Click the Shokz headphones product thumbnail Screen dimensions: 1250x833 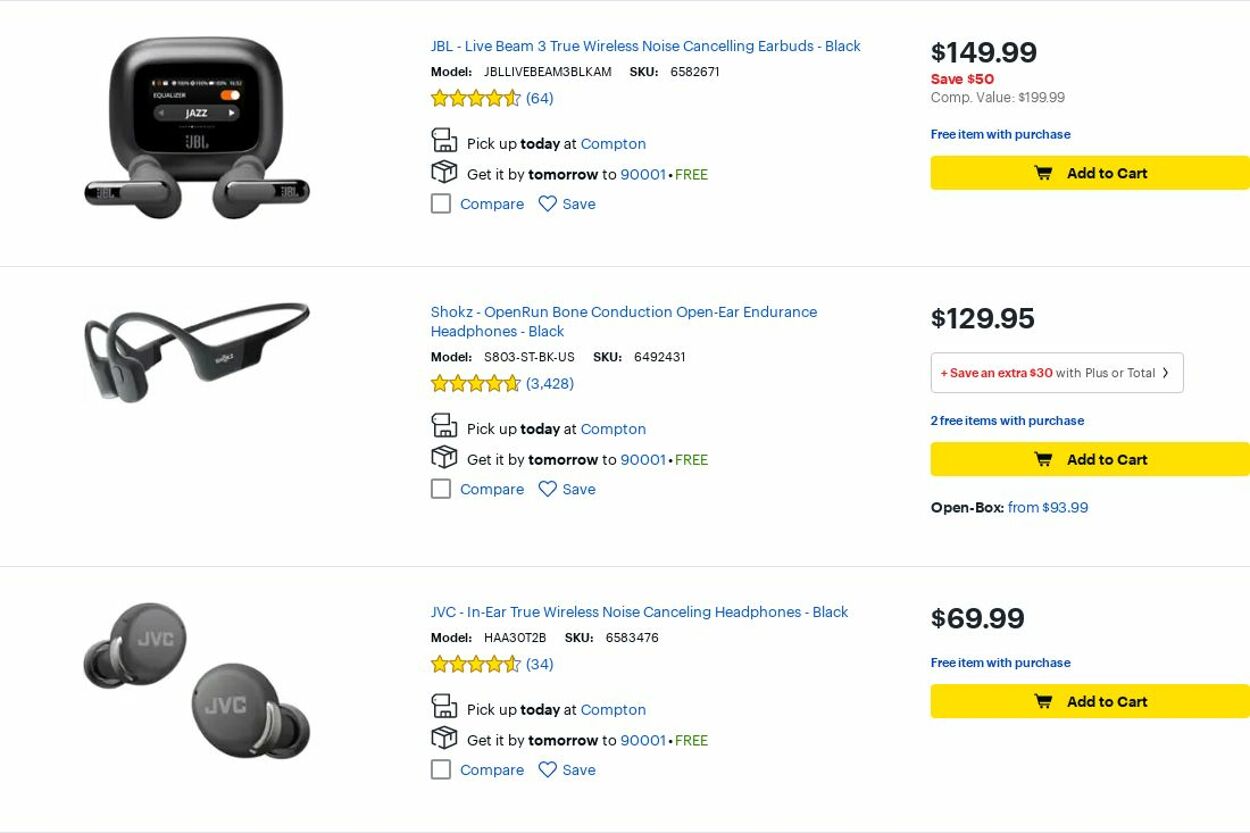point(197,351)
